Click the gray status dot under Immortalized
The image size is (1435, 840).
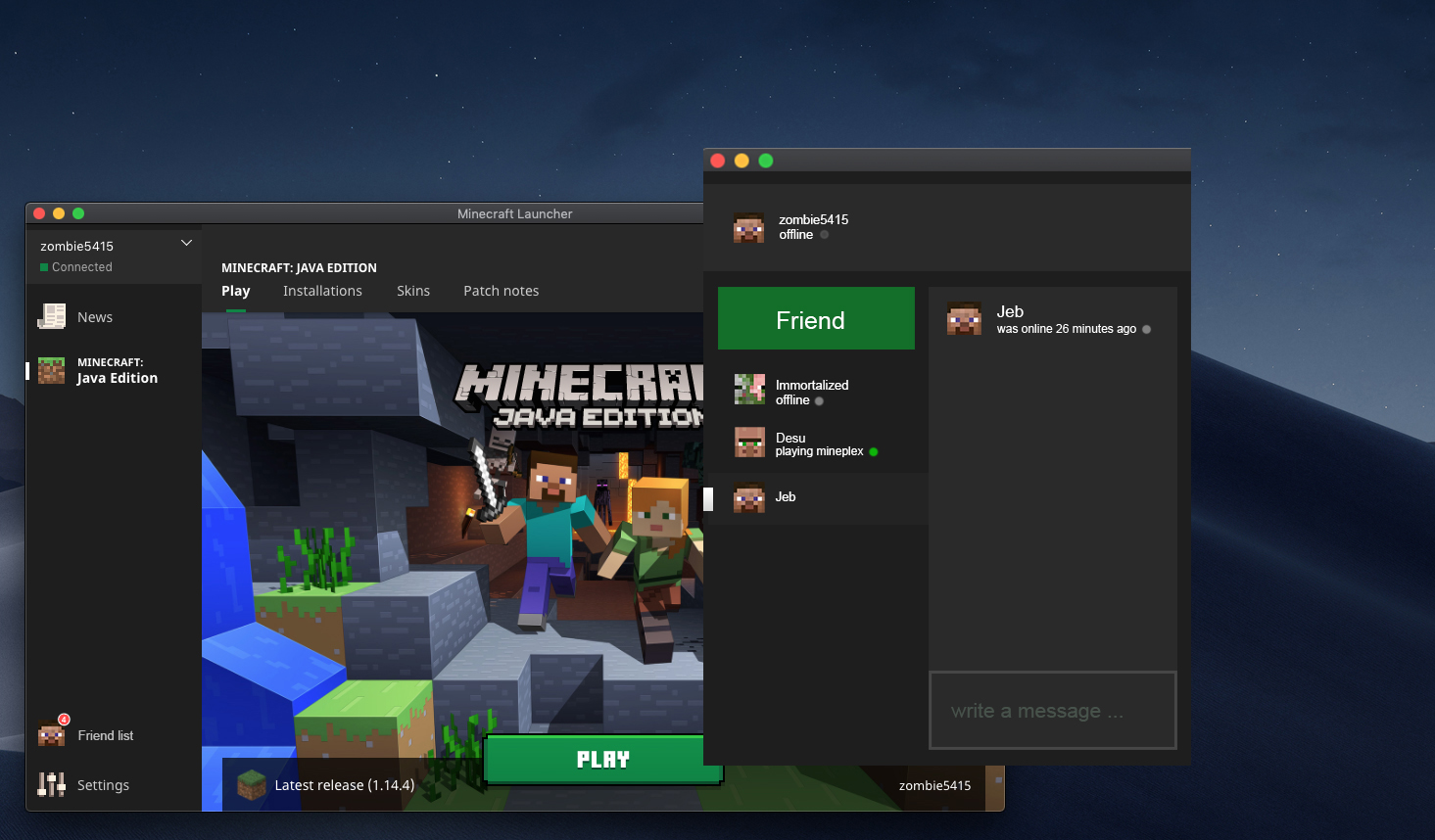(819, 400)
